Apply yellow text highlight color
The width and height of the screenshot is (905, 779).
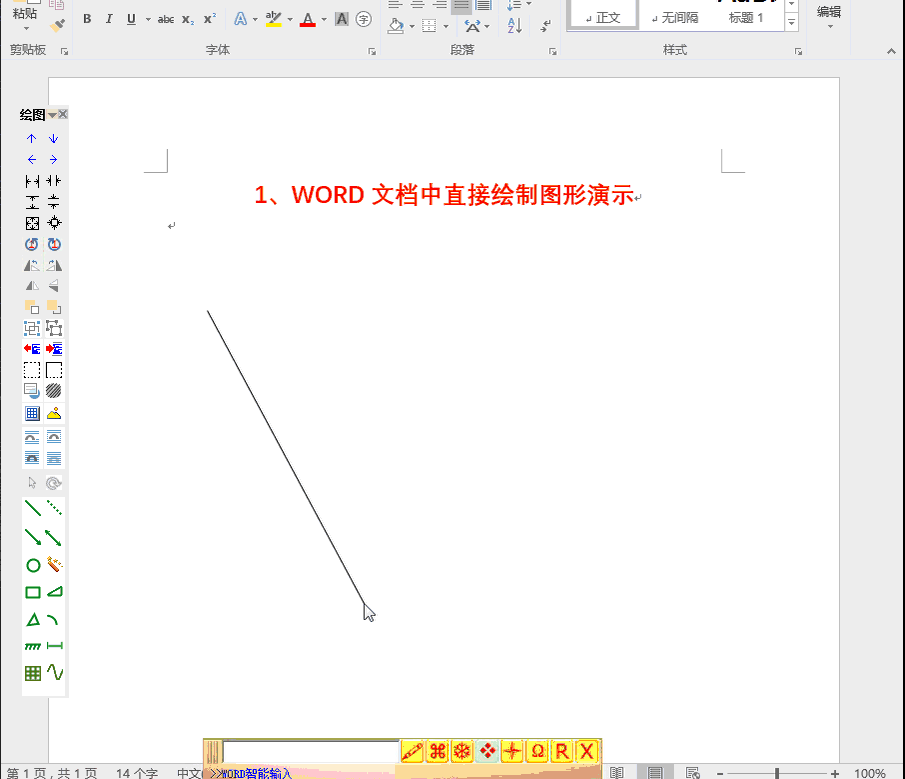pyautogui.click(x=273, y=20)
